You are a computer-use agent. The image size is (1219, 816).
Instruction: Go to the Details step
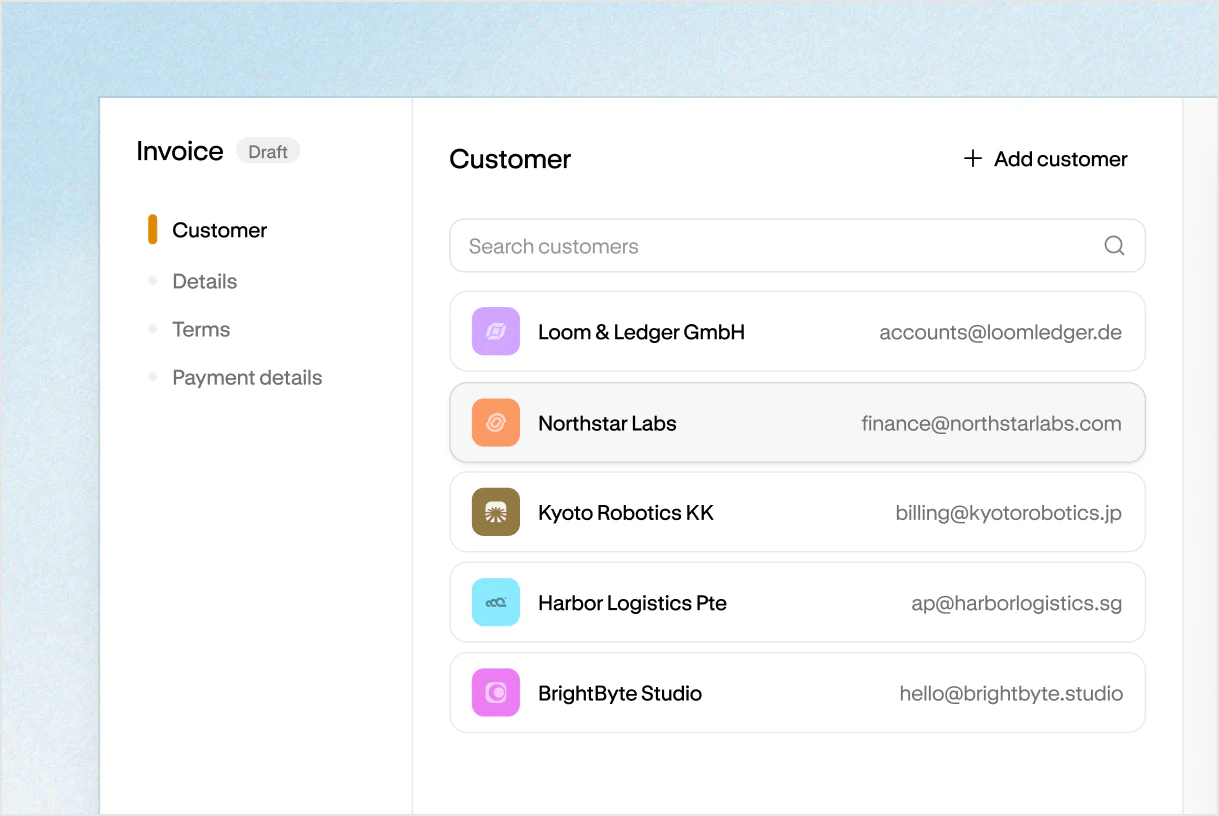pyautogui.click(x=204, y=281)
